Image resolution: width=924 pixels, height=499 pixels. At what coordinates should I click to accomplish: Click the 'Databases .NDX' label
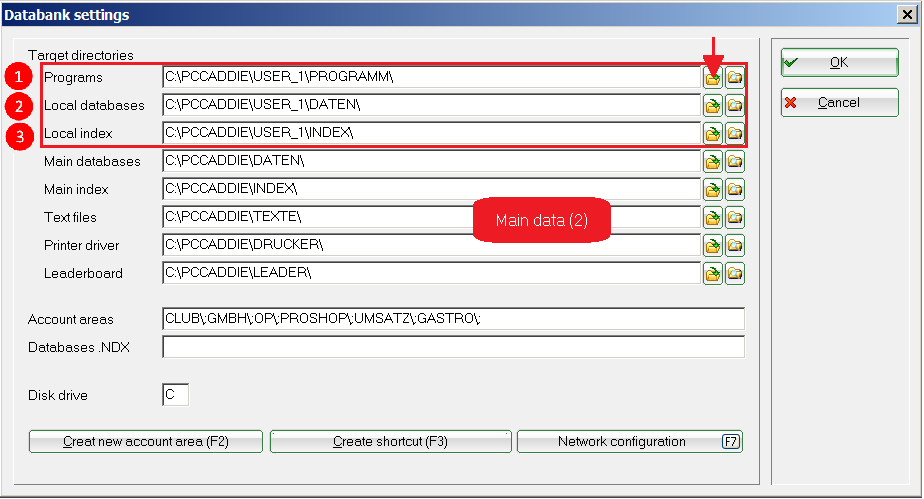tap(79, 347)
